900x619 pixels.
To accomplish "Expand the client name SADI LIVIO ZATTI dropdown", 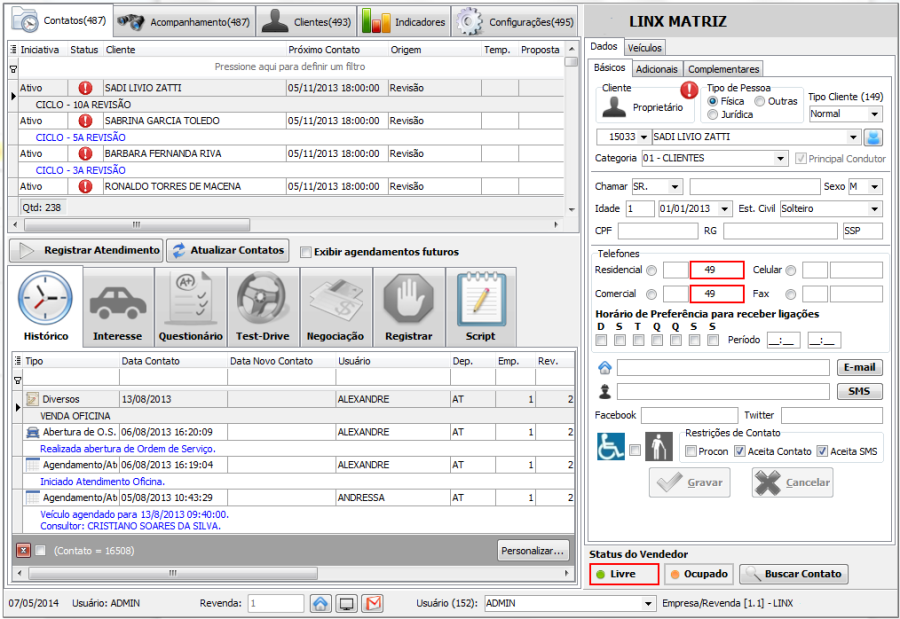I will pyautogui.click(x=853, y=137).
